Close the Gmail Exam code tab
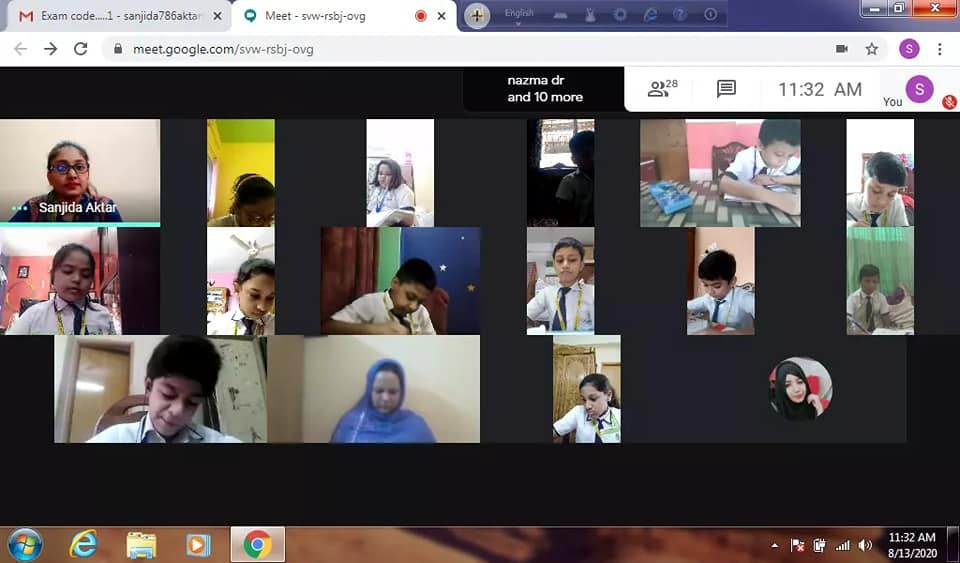The image size is (960, 563). tap(217, 16)
